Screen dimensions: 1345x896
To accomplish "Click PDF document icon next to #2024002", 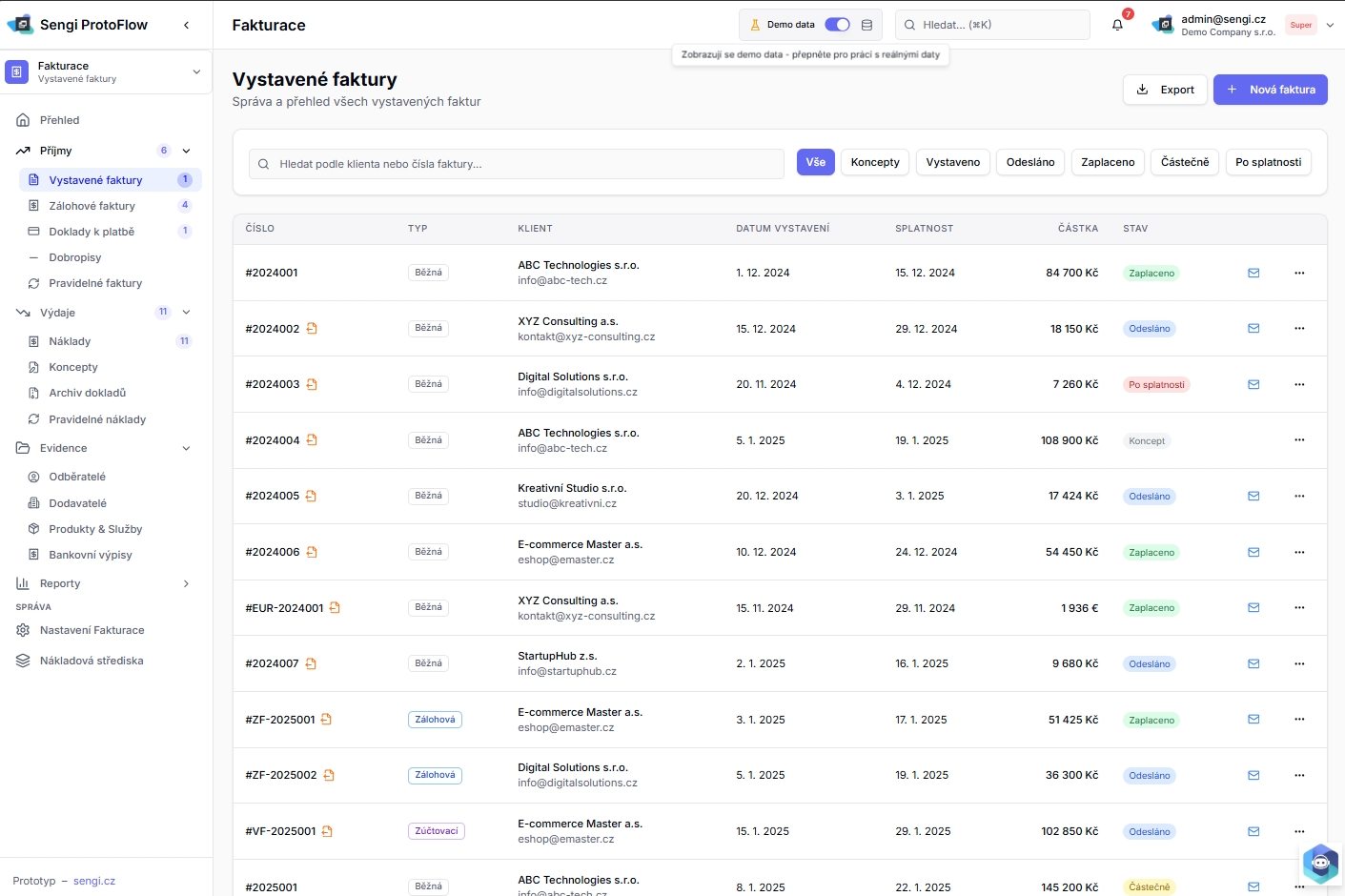I will pyautogui.click(x=312, y=329).
